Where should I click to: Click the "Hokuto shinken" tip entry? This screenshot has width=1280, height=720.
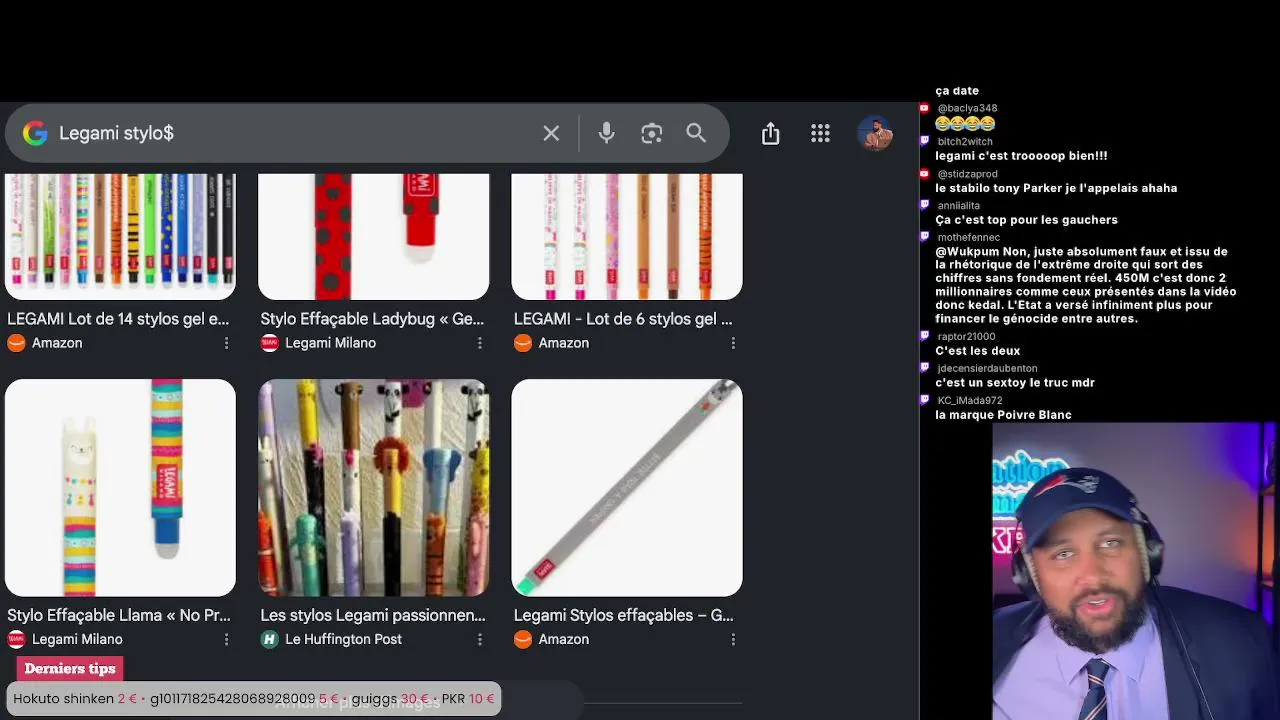point(75,699)
